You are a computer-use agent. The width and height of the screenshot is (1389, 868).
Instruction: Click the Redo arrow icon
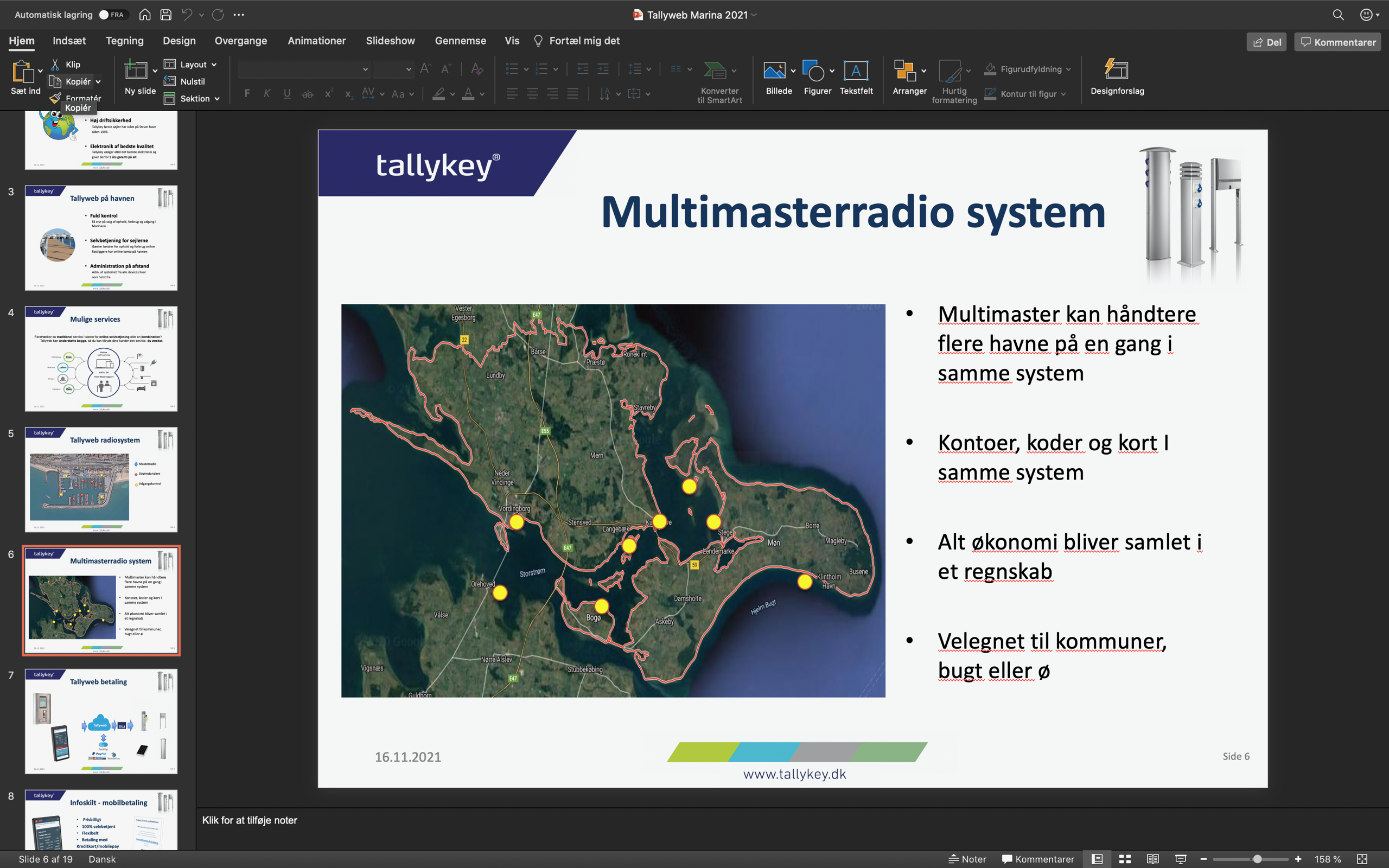click(218, 15)
